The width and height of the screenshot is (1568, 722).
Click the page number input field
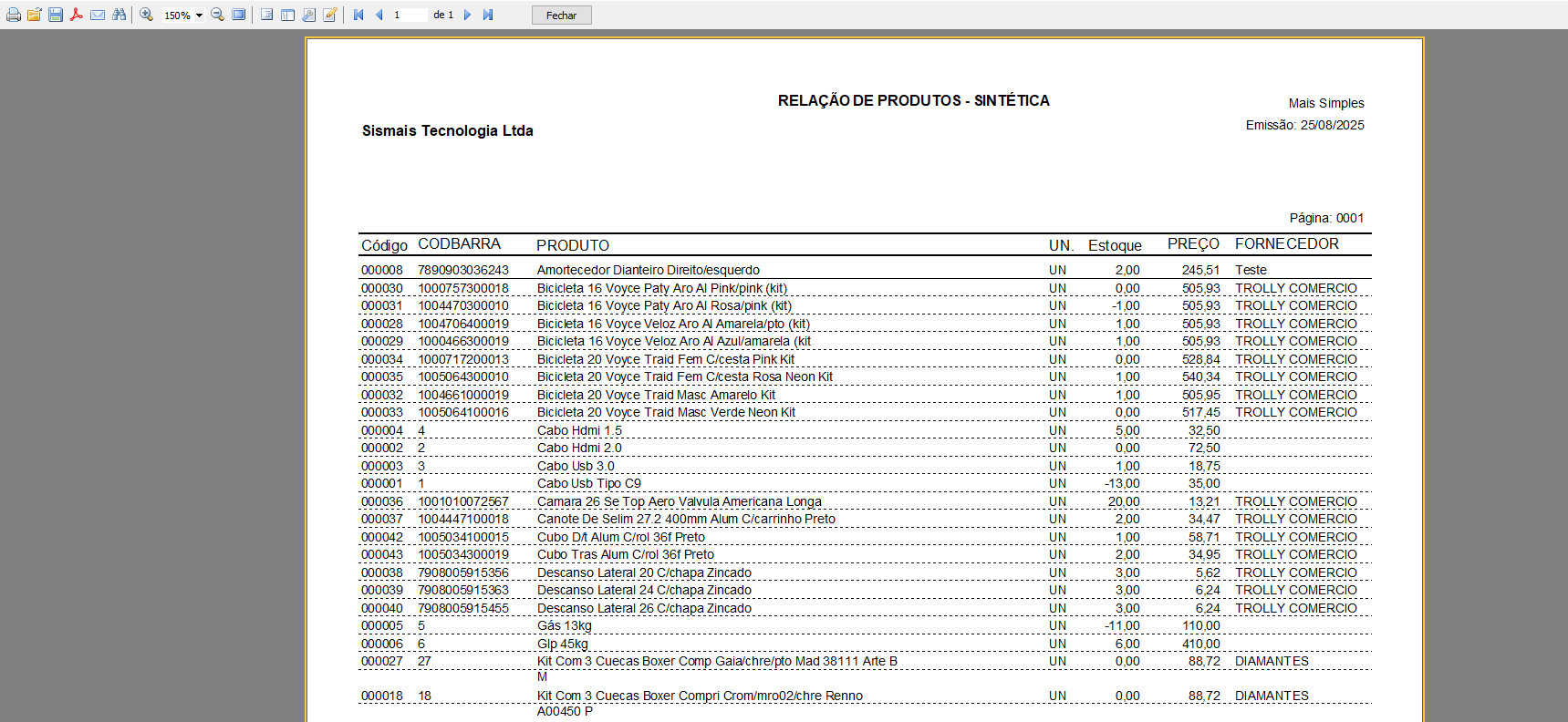(409, 15)
